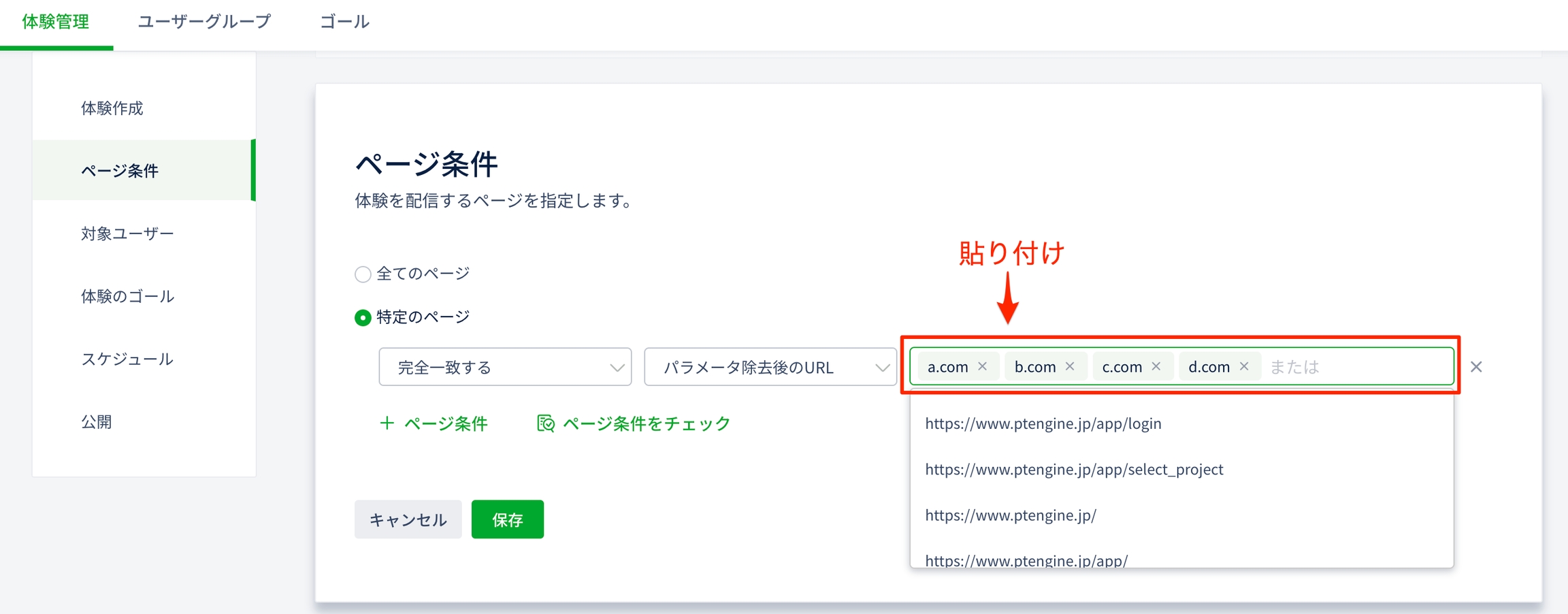The image size is (1568, 614).
Task: Click the URL tag input field
Action: [x=1354, y=367]
